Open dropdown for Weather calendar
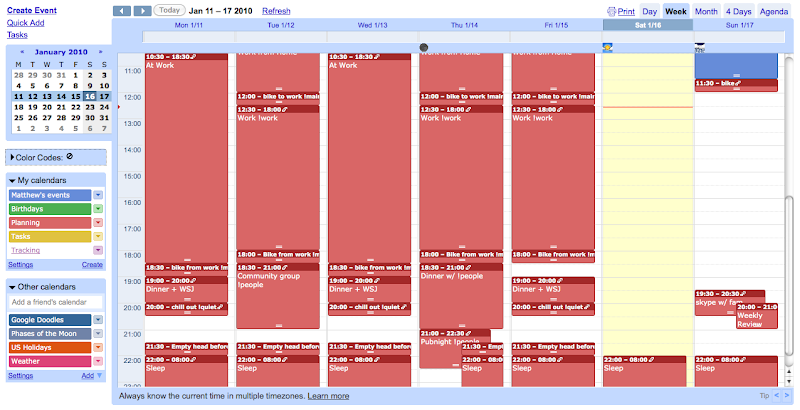800x410 pixels. click(x=98, y=361)
